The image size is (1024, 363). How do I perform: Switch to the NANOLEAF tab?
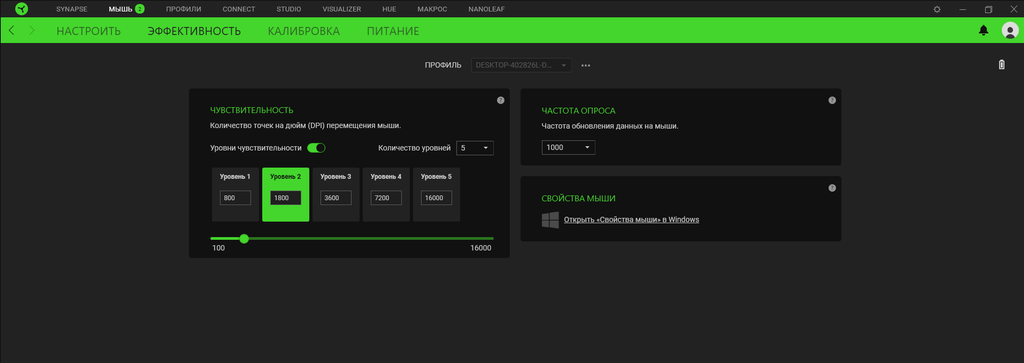click(487, 9)
